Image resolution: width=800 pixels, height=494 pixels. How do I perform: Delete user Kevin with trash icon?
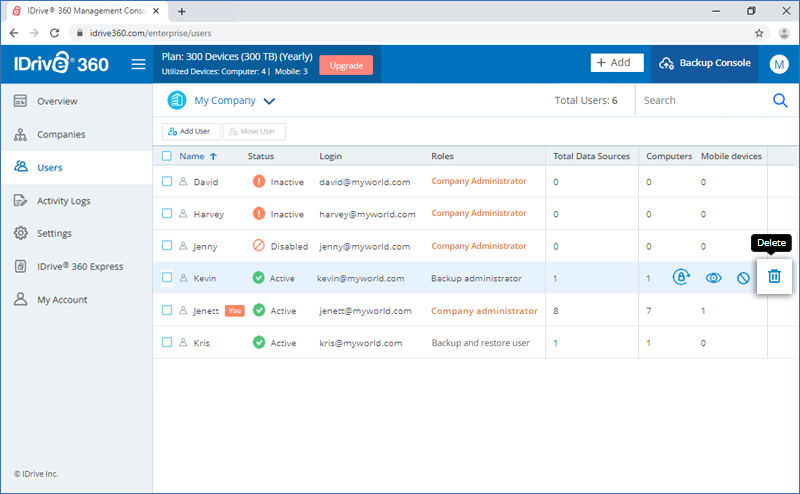pos(774,277)
